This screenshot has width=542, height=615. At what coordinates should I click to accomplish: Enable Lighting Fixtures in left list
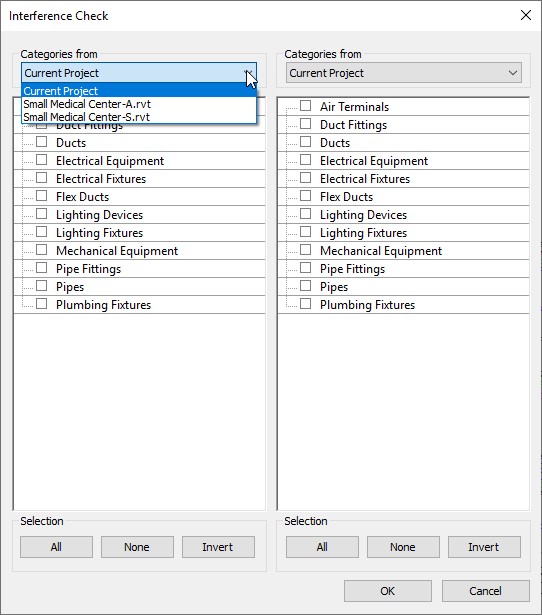pyautogui.click(x=42, y=232)
